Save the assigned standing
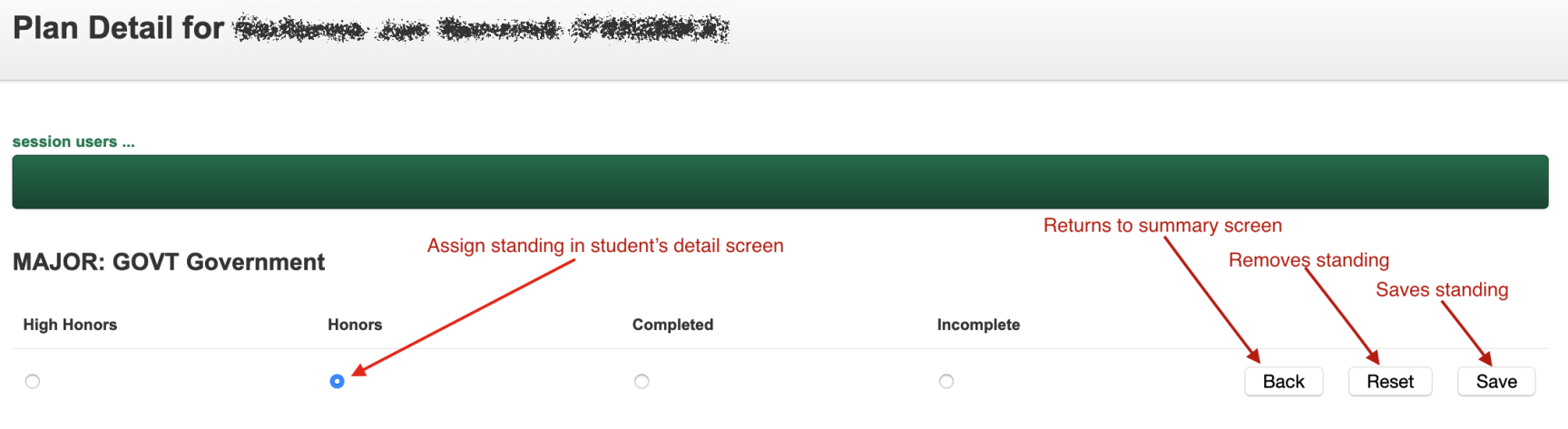 pos(1495,382)
